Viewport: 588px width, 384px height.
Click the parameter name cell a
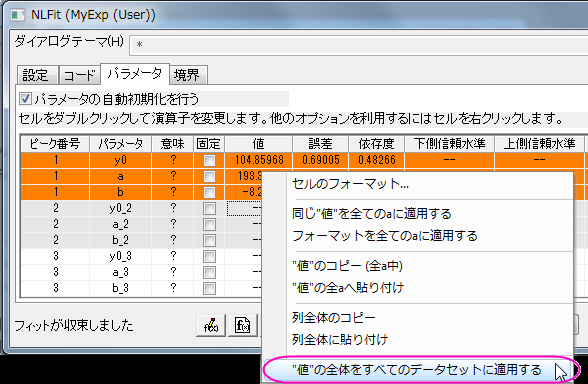point(120,176)
